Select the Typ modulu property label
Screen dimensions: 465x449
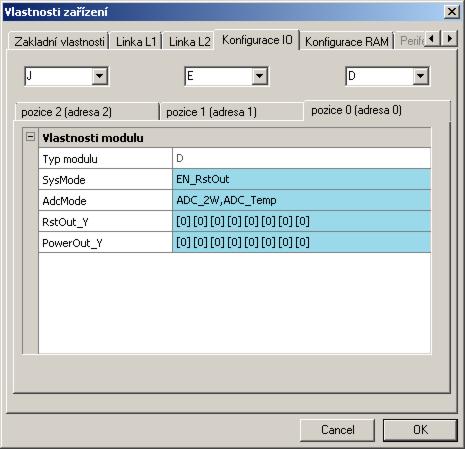(x=105, y=159)
